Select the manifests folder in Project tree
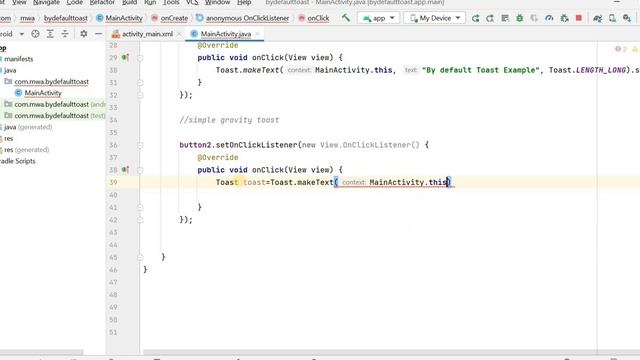The width and height of the screenshot is (640, 360). click(18, 59)
